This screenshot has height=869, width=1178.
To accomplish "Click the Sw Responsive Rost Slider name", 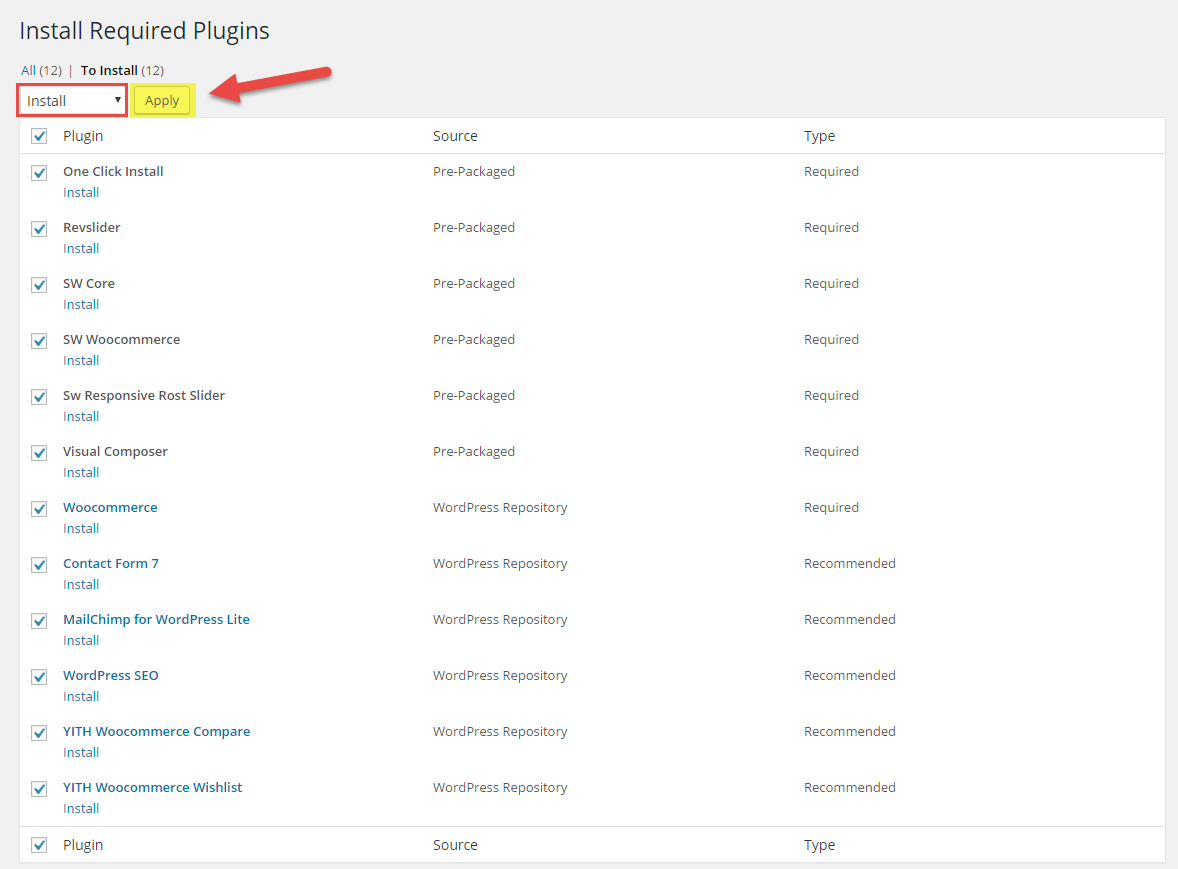I will [x=144, y=396].
